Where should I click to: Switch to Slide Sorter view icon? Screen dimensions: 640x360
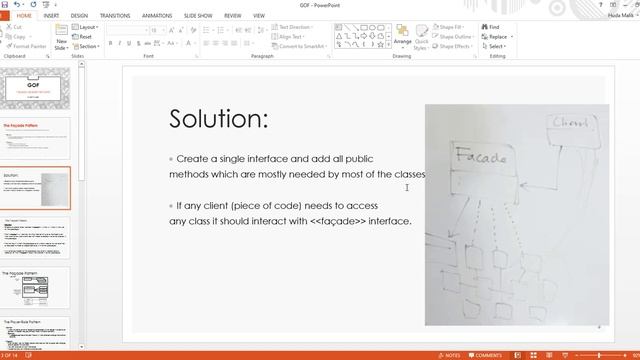pyautogui.click(x=533, y=356)
